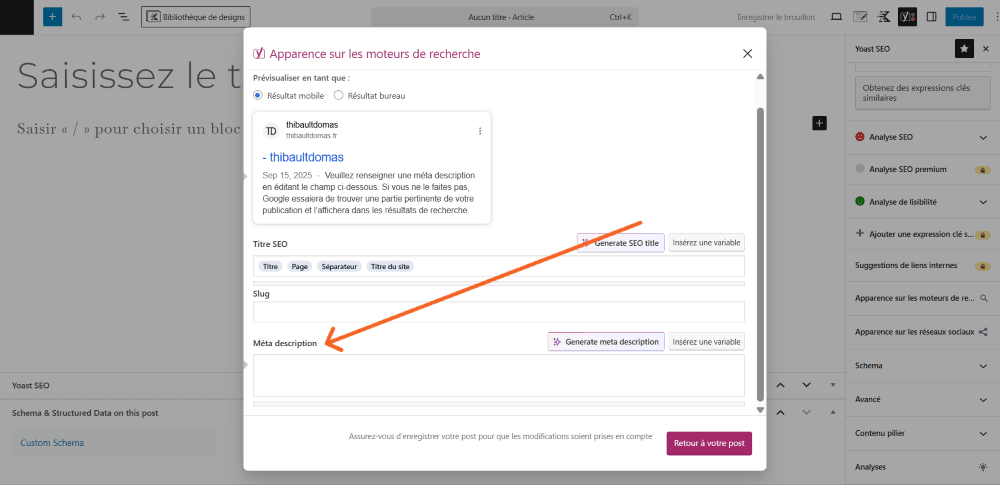Click the Yoast SEO icon in top toolbar

907,17
